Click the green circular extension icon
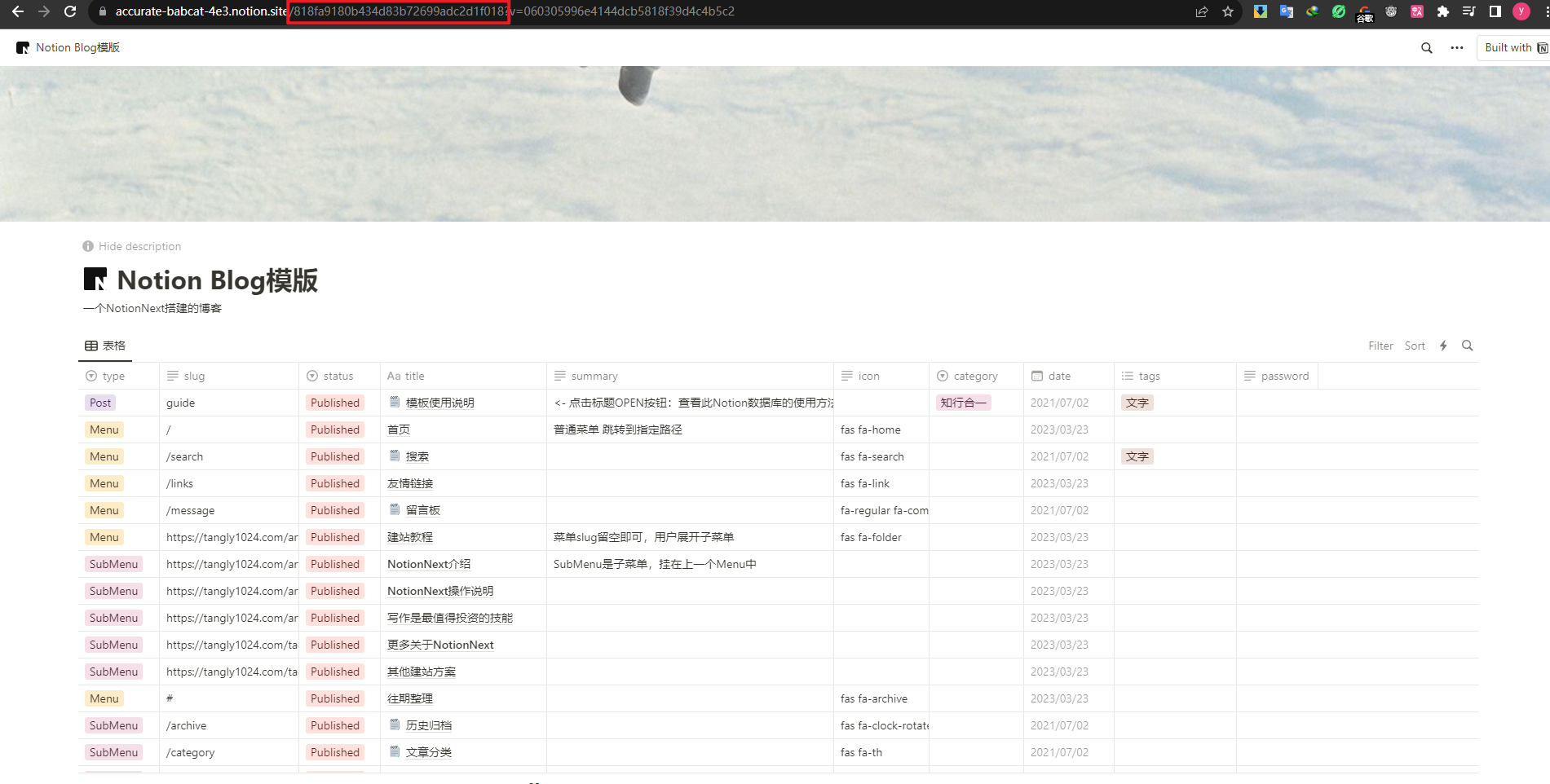The image size is (1550, 784). tap(1339, 11)
